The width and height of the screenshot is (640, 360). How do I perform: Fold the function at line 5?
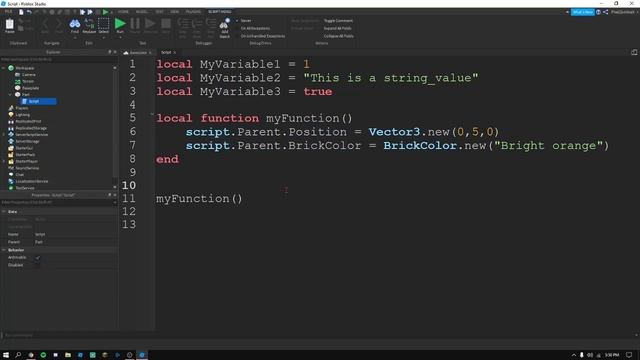tap(152, 114)
